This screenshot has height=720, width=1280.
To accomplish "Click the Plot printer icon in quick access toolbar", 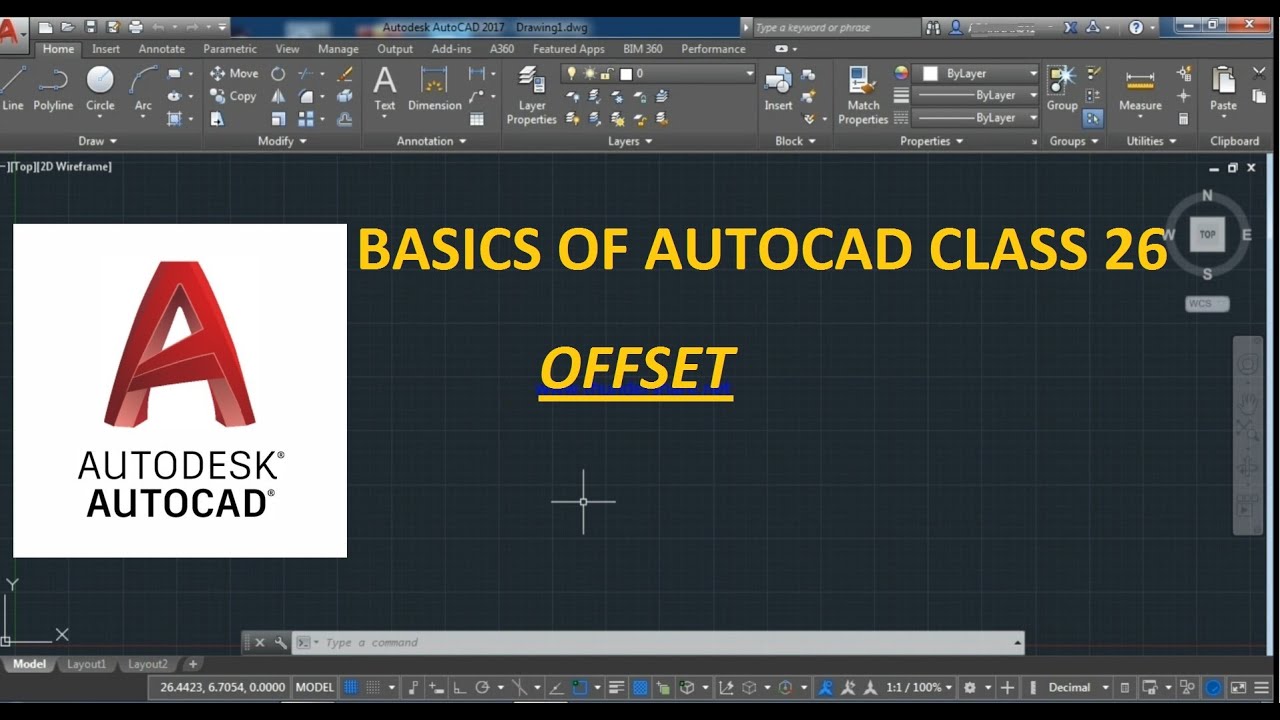I will [x=136, y=27].
